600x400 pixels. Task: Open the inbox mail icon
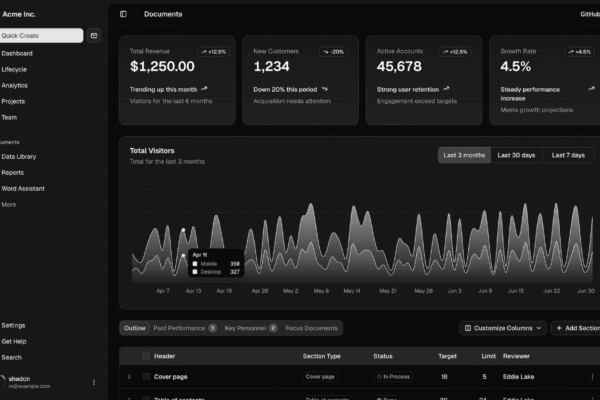coord(94,35)
